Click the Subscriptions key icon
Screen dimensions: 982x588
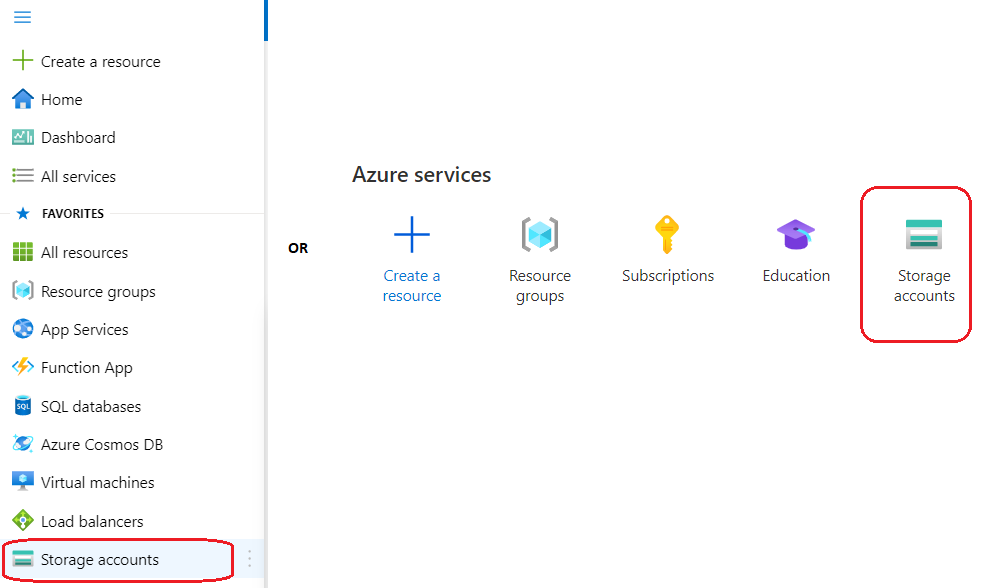[x=667, y=235]
